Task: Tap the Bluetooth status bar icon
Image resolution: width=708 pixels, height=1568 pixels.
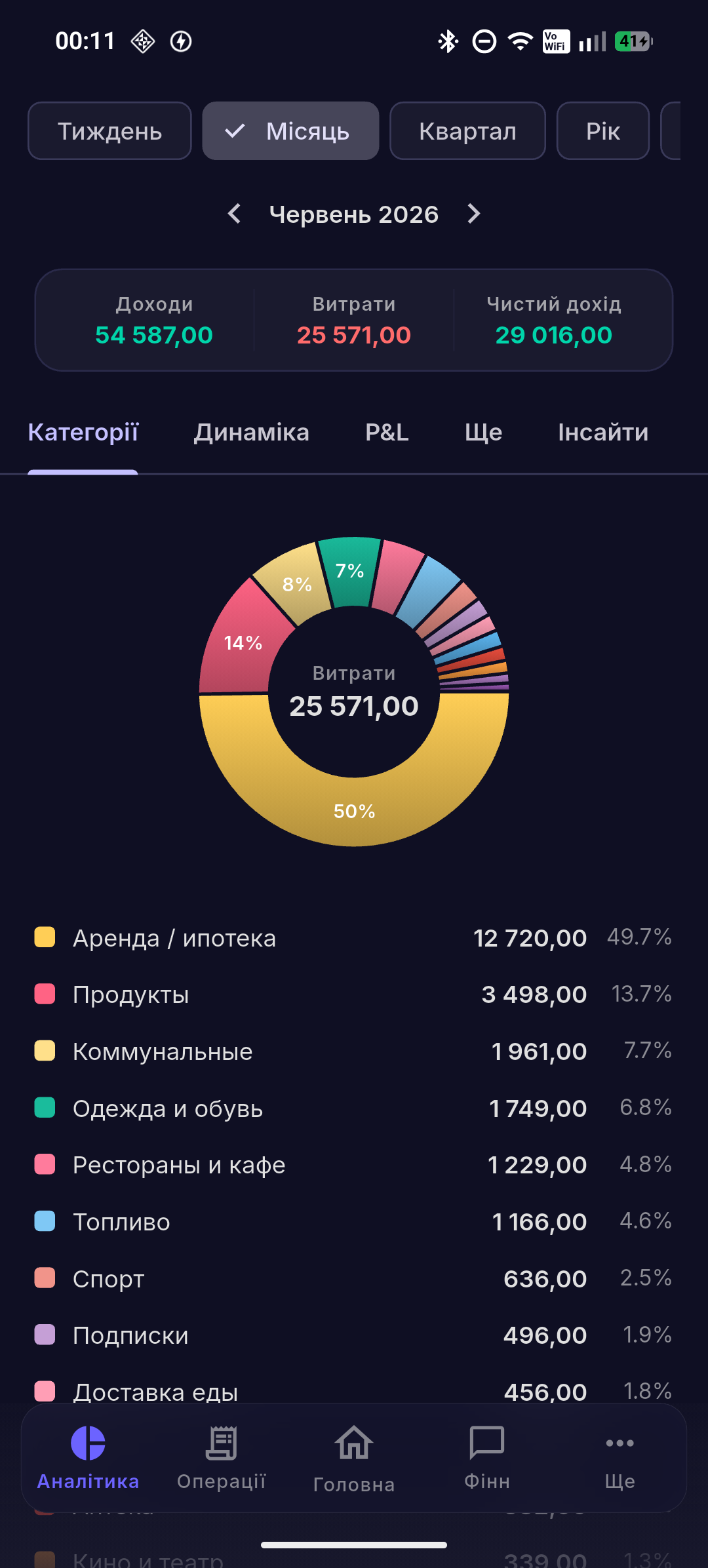Action: pyautogui.click(x=448, y=41)
